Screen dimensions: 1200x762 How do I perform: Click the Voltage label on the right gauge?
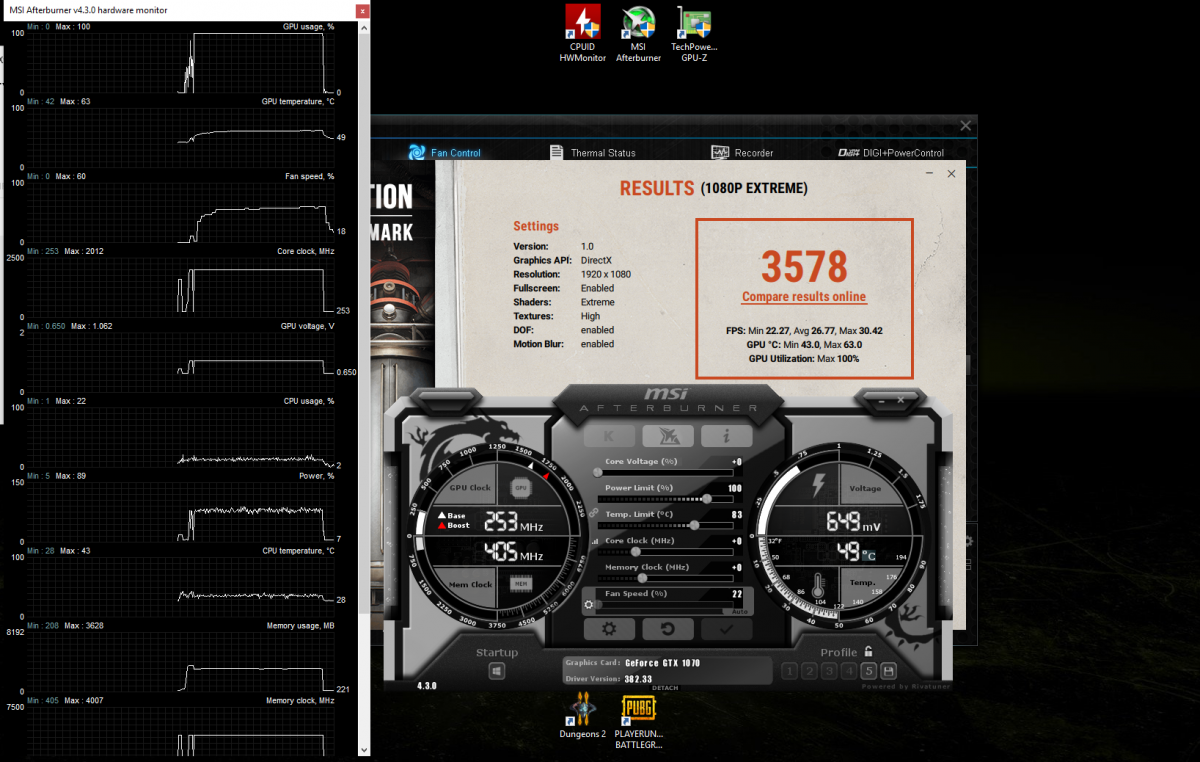pos(866,488)
